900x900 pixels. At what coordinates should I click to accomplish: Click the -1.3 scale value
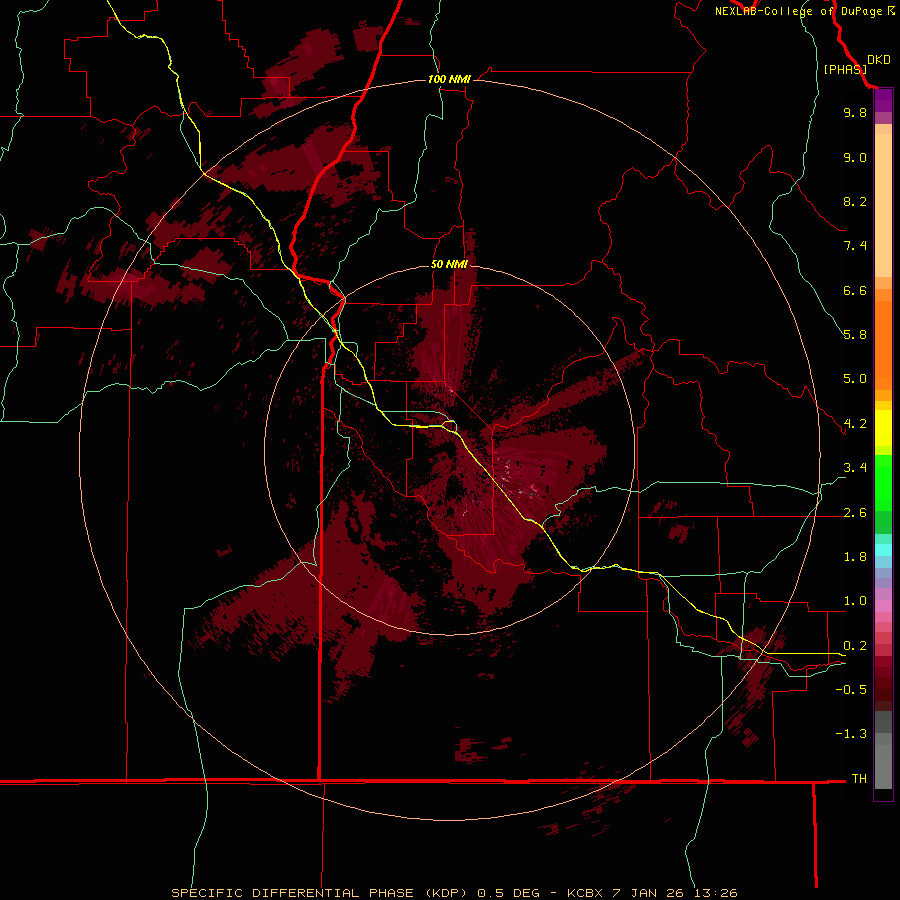click(x=851, y=734)
